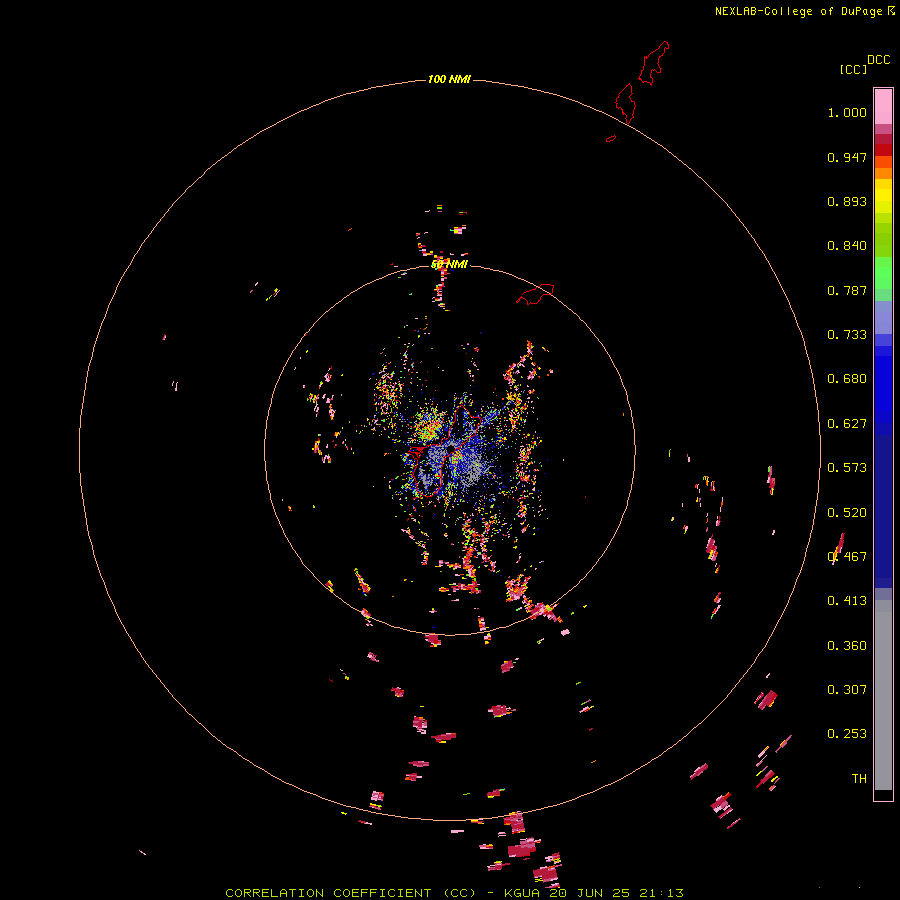
Task: Click the 0.413 scale value
Action: tap(847, 601)
